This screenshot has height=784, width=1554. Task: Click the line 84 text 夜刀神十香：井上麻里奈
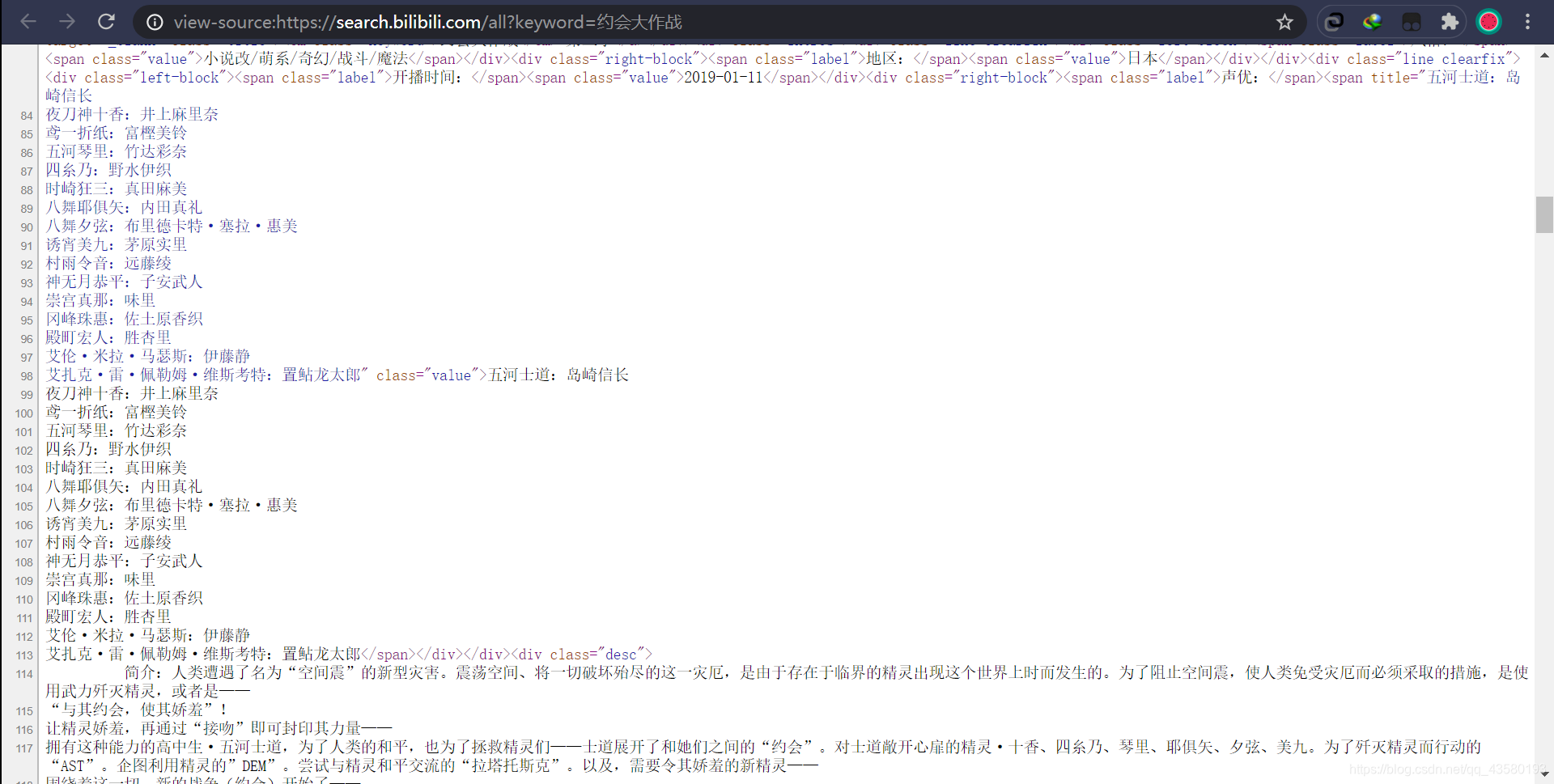tap(132, 114)
